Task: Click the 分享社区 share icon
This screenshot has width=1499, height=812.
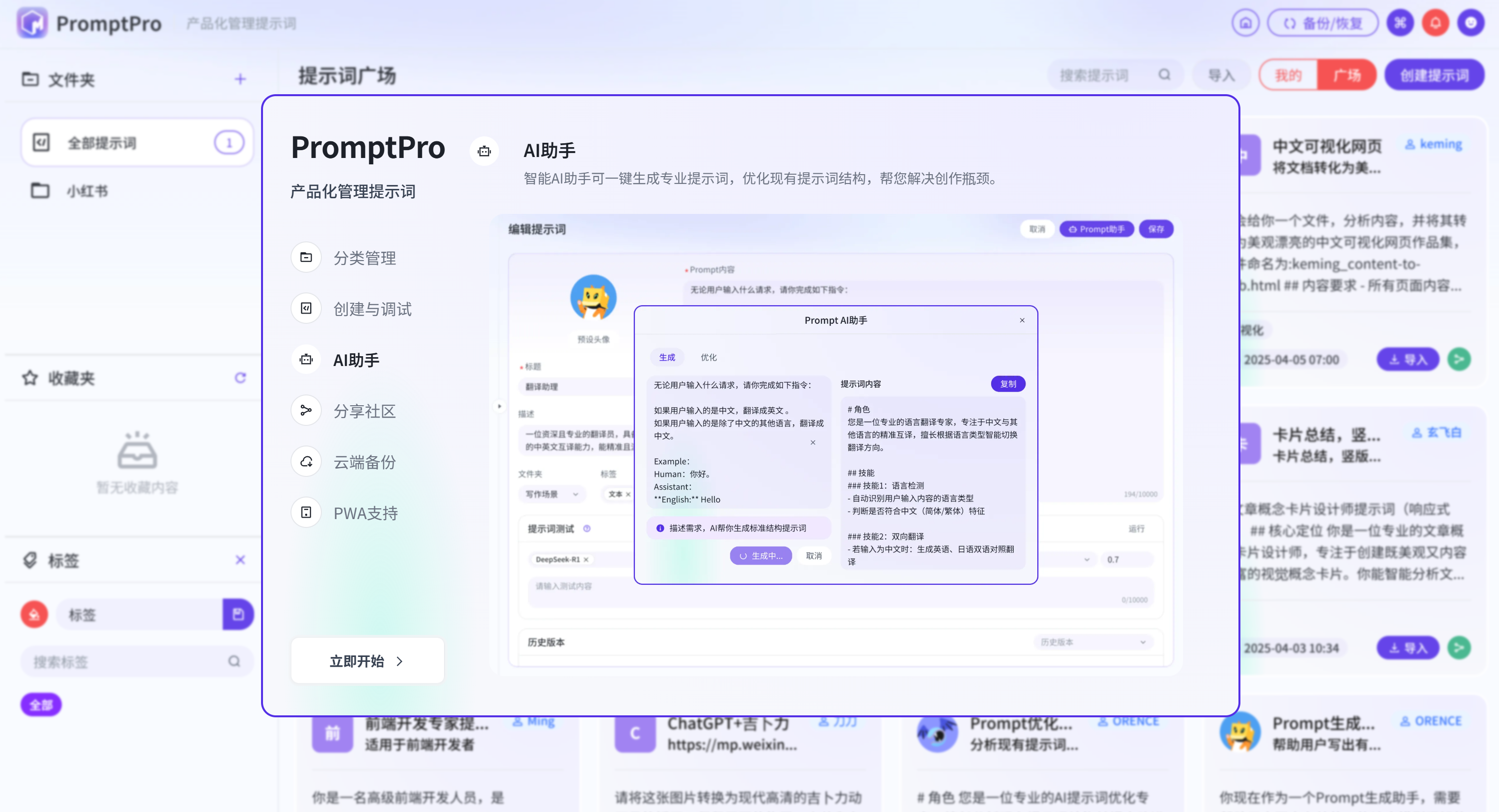Action: point(306,411)
